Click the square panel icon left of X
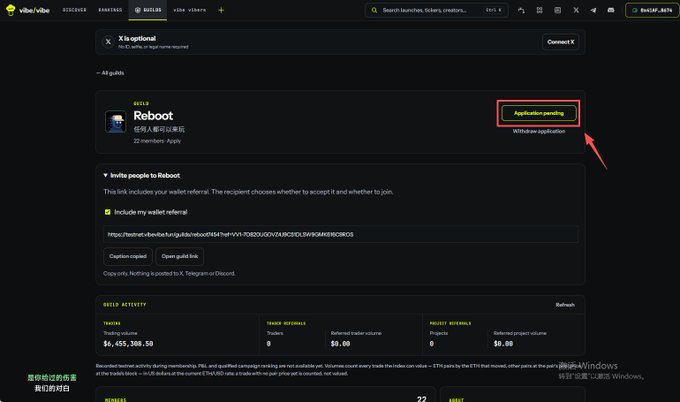 pyautogui.click(x=558, y=10)
